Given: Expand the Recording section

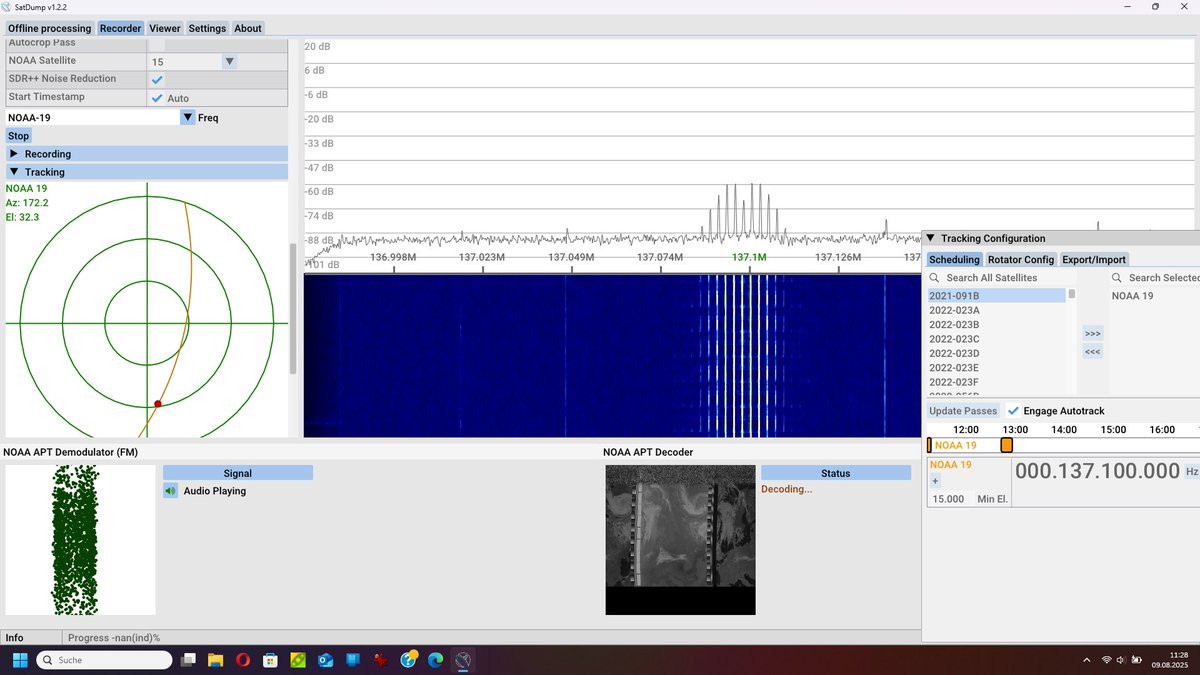Looking at the screenshot, I should point(14,154).
